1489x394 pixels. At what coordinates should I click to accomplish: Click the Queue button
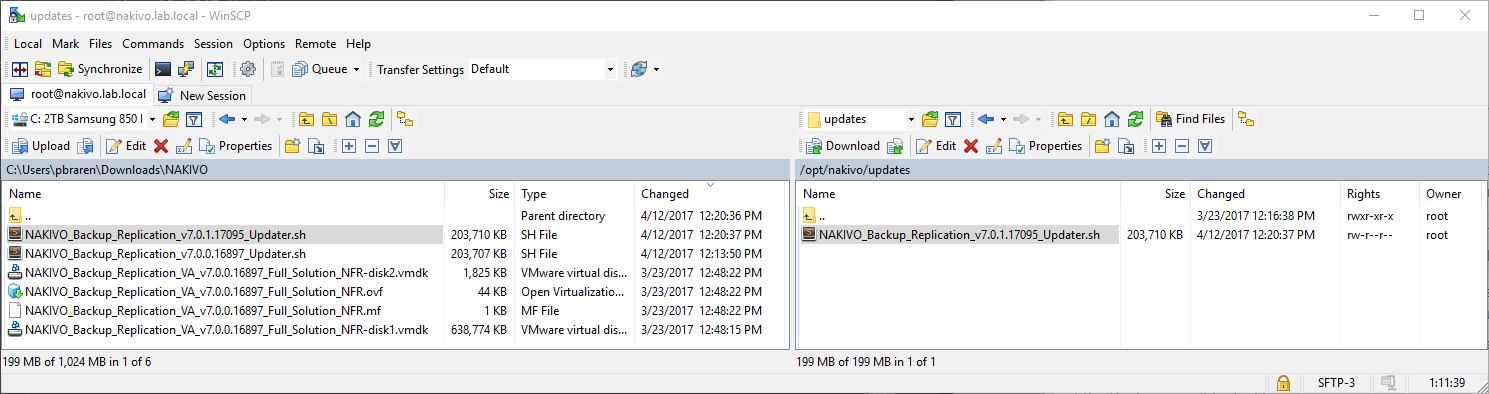(320, 69)
